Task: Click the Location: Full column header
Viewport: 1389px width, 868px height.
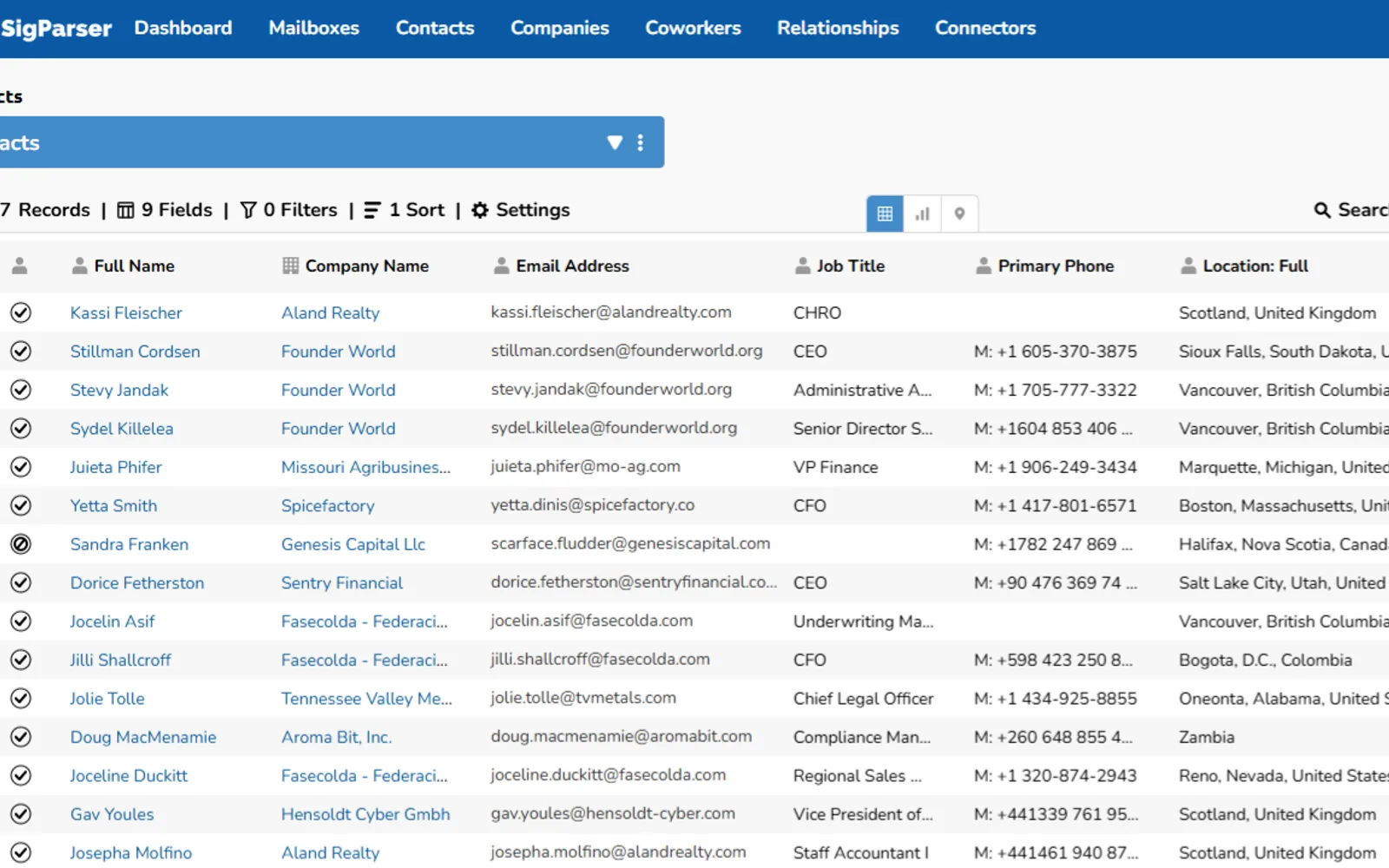Action: (1245, 266)
